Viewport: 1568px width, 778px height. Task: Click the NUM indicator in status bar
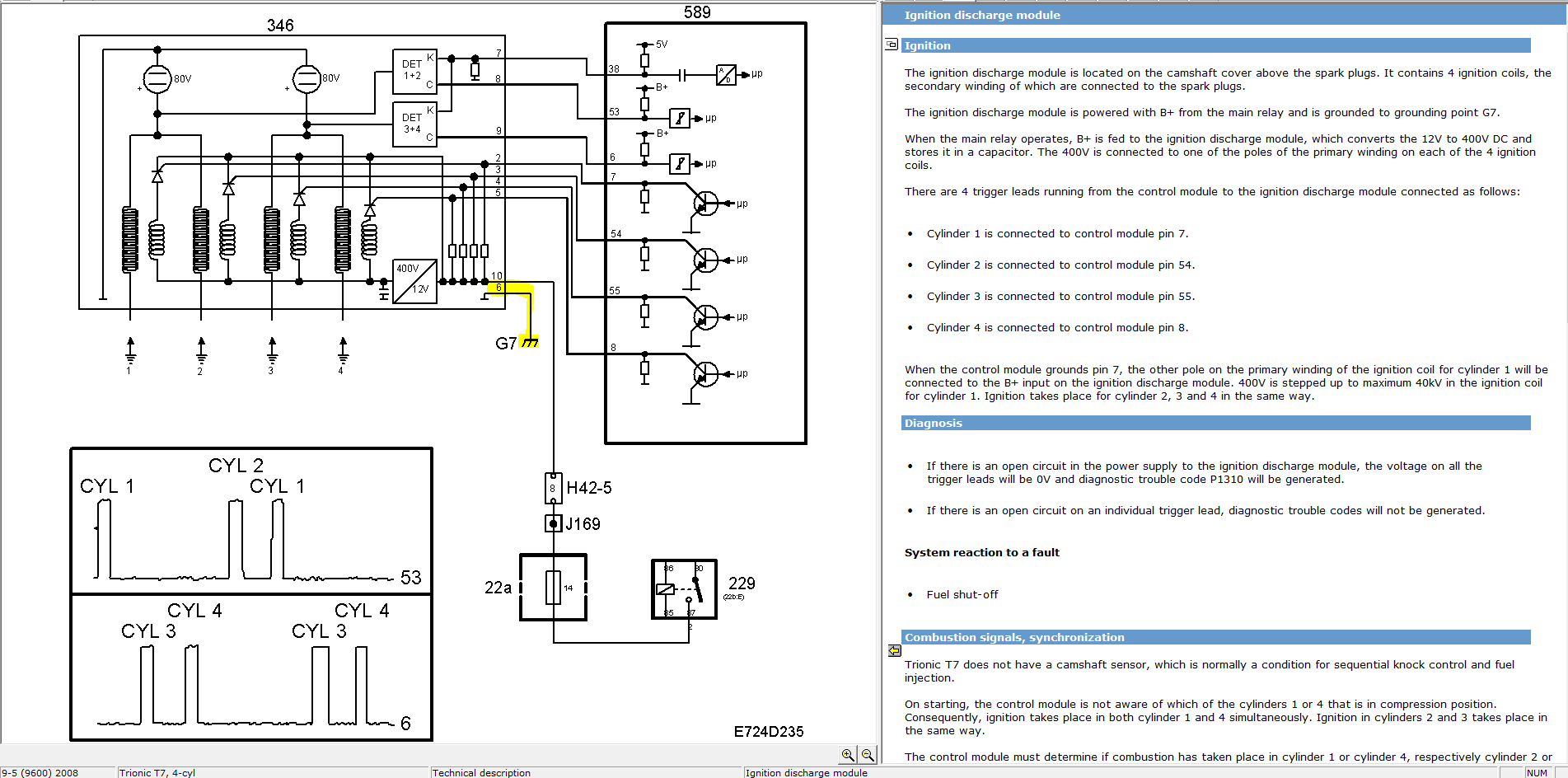point(1537,772)
